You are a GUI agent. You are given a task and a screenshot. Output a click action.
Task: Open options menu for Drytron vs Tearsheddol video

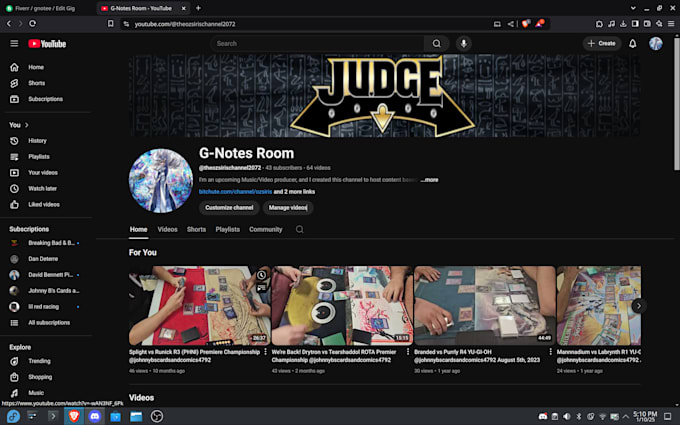408,352
